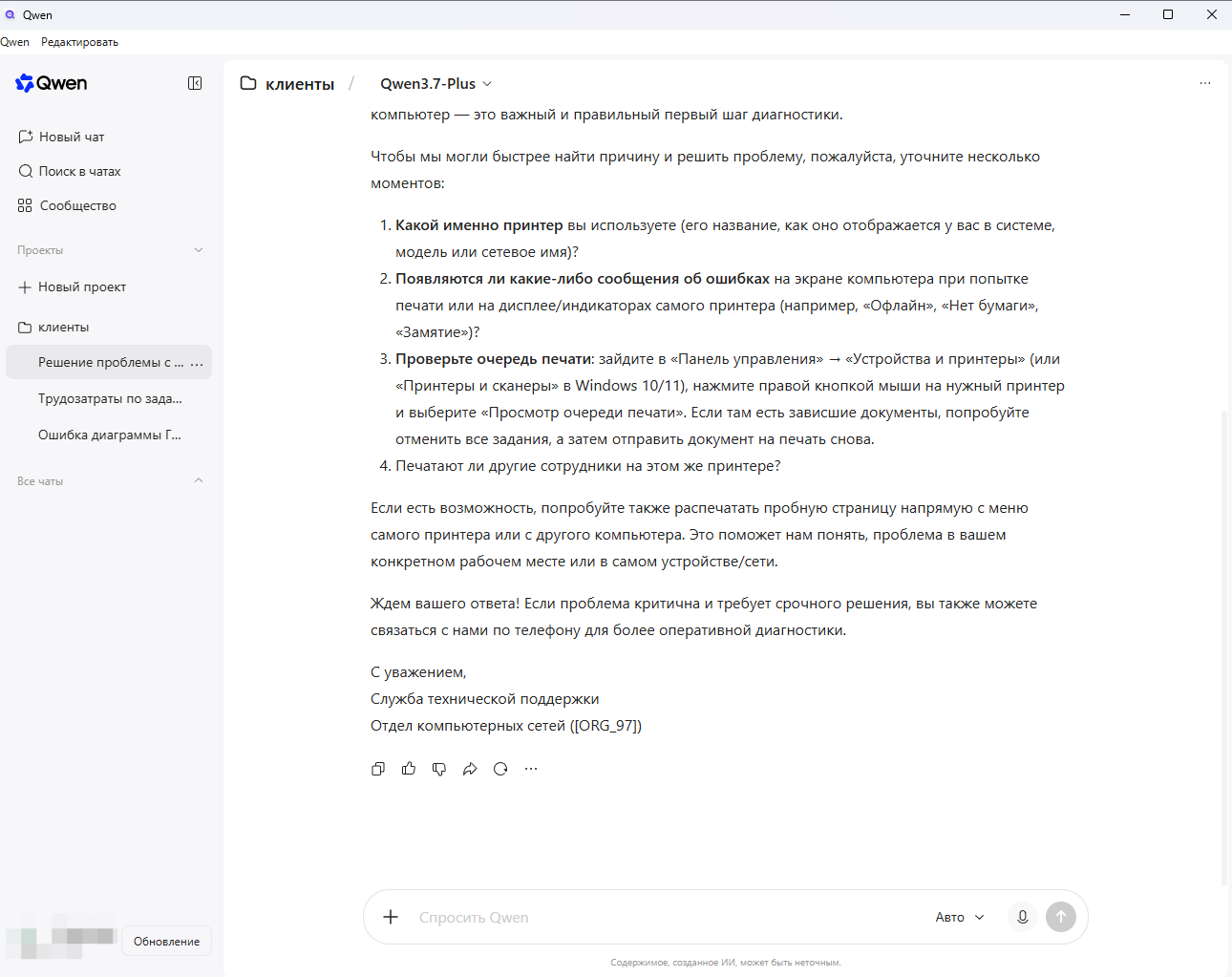Viewport: 1232px width, 977px height.
Task: Click the клиенты breadcrumb in header
Action: pyautogui.click(x=300, y=84)
